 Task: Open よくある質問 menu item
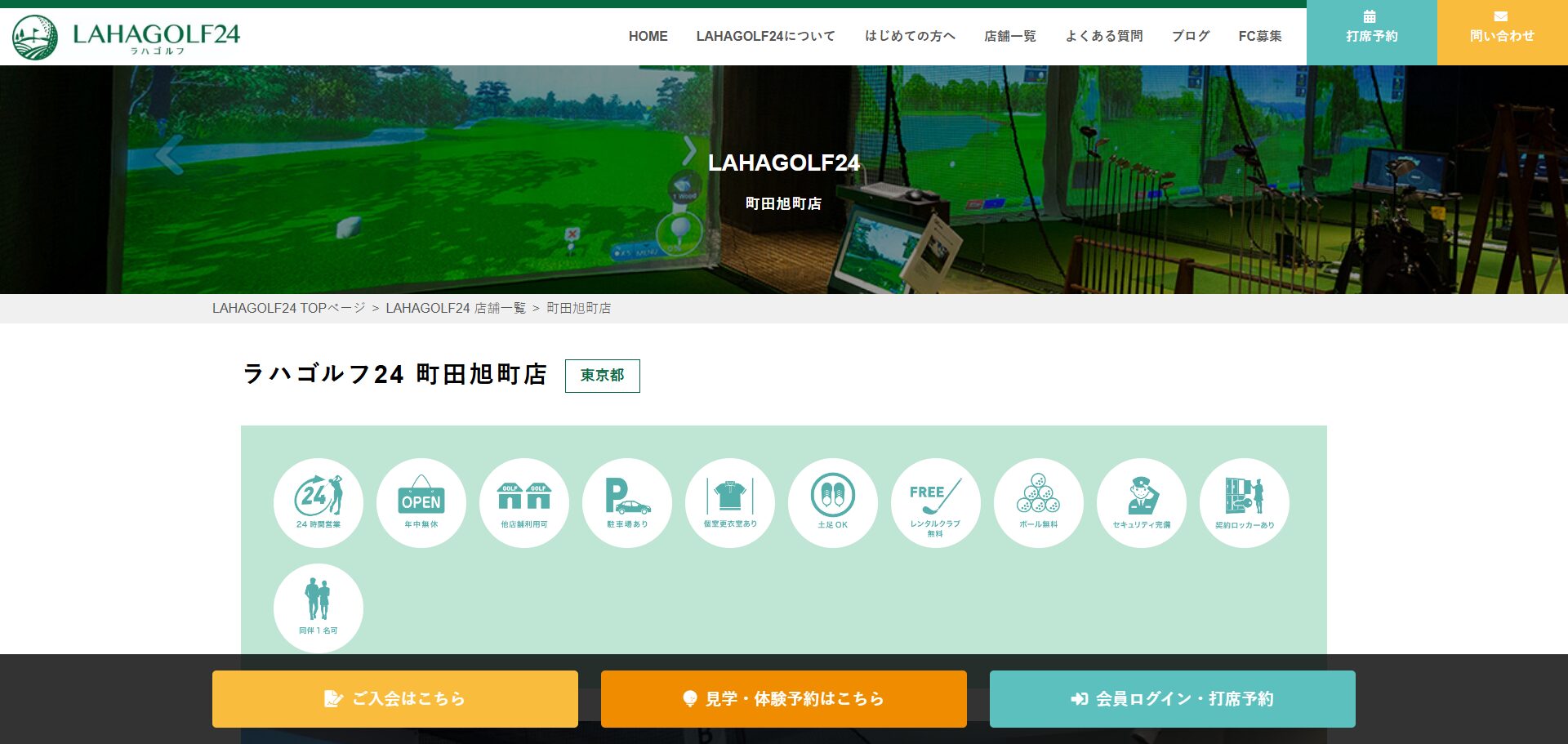[x=1103, y=36]
